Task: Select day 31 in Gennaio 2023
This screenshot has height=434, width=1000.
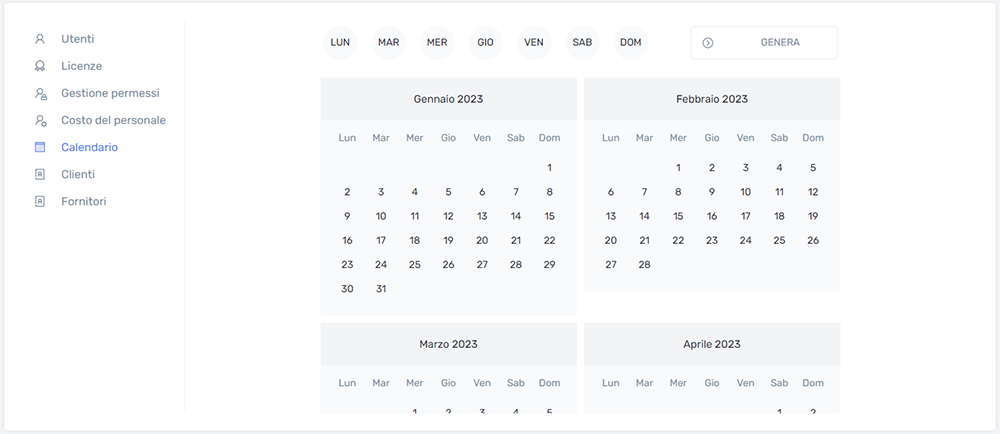Action: [381, 289]
